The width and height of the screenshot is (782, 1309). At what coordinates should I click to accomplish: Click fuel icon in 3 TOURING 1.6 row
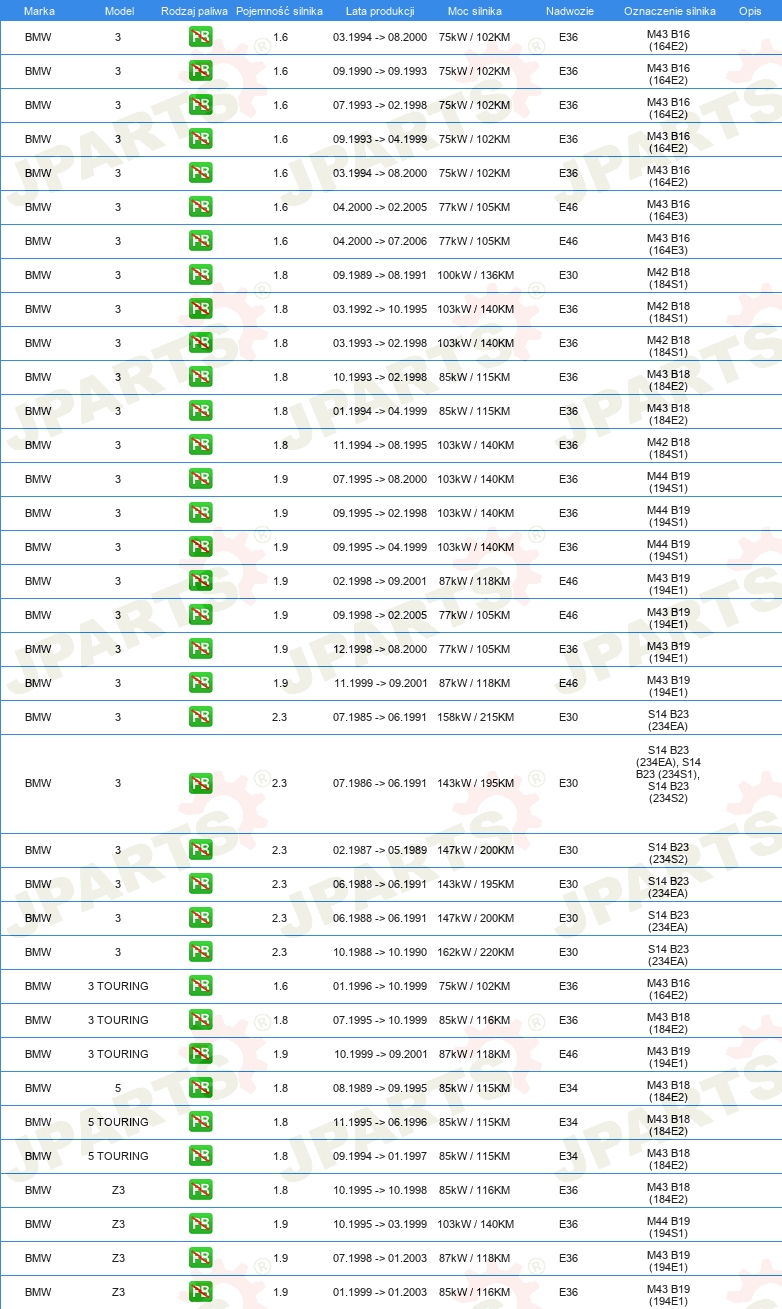(x=200, y=986)
